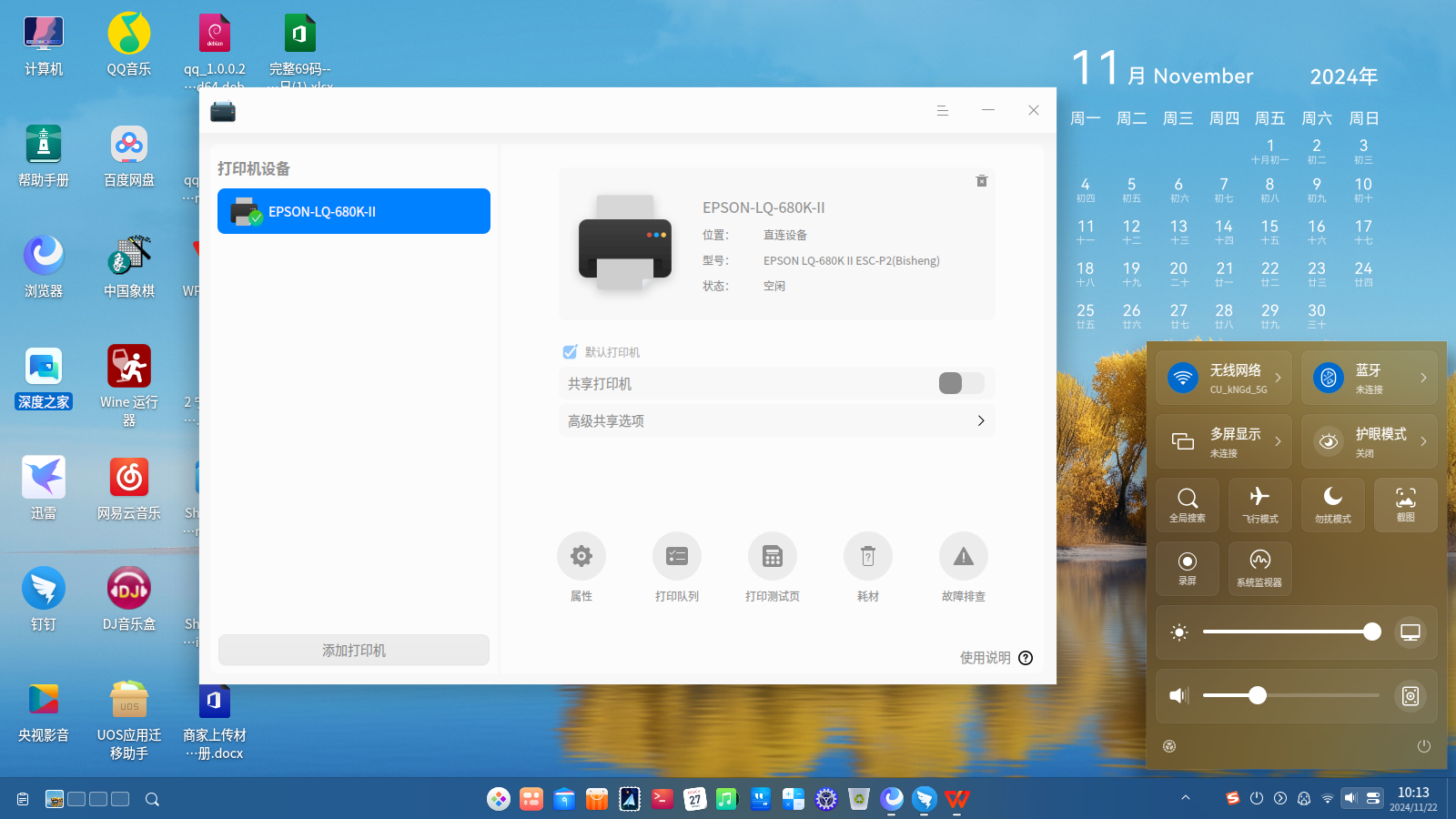The height and width of the screenshot is (819, 1456).
Task: Uncheck the 默认打印机 checkbox
Action: pyautogui.click(x=570, y=352)
